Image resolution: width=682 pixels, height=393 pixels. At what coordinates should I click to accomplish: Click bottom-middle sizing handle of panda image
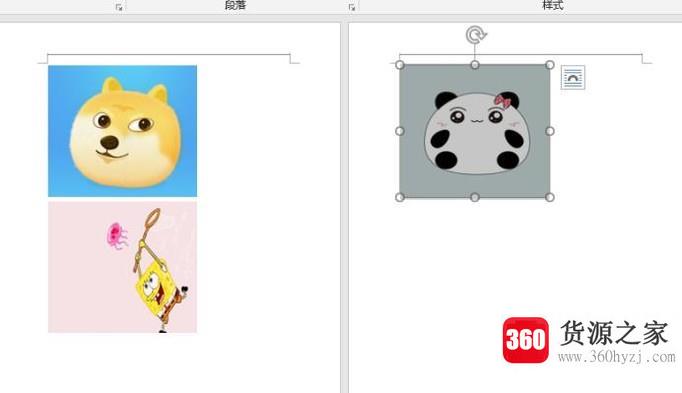pos(475,197)
